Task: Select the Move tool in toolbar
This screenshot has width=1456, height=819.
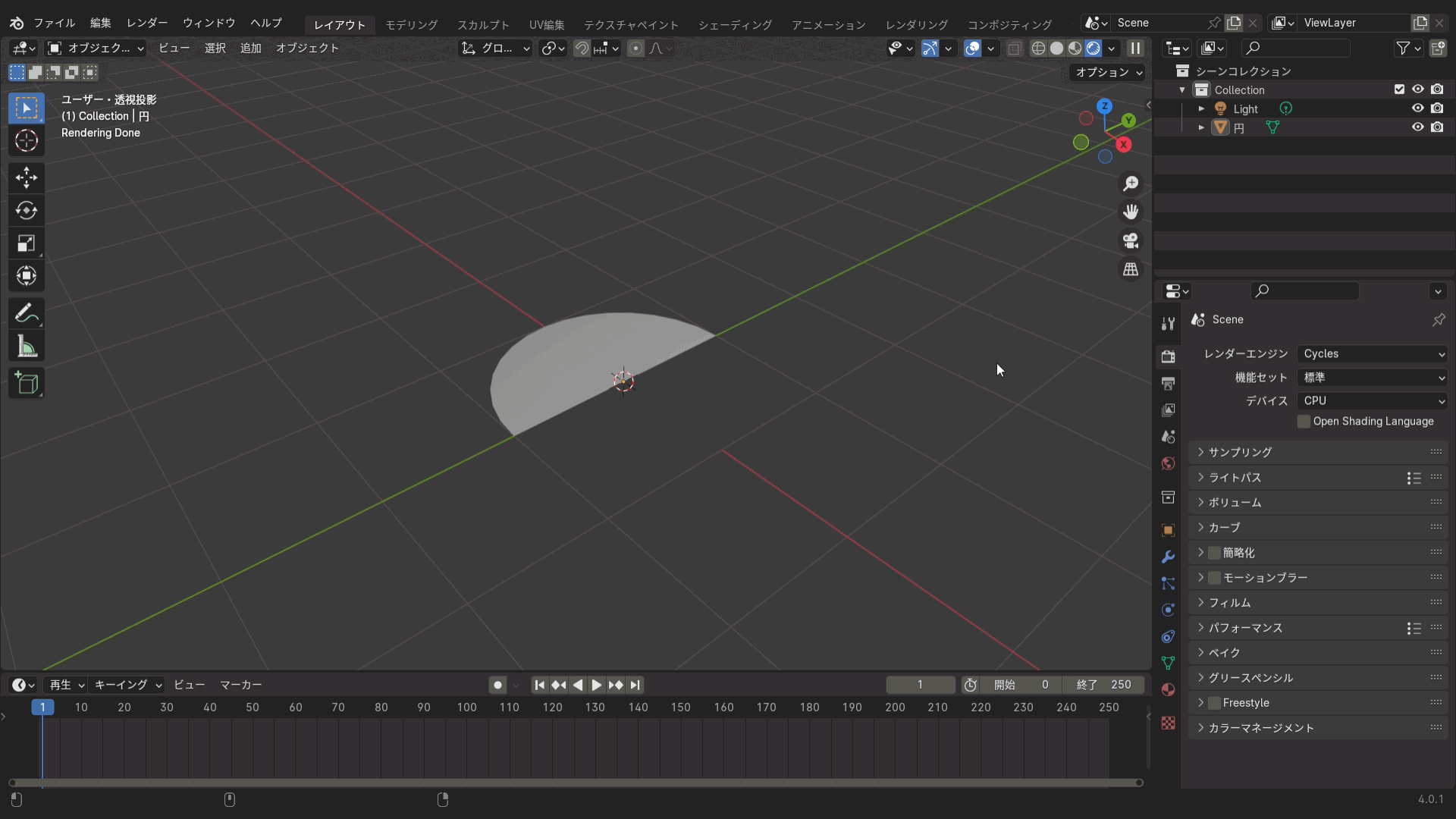Action: 27,177
